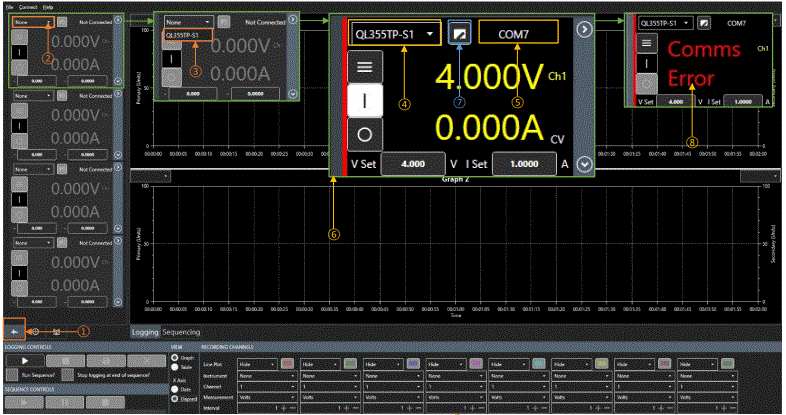
Task: Select the Date X-axis radio button
Action: [175, 389]
